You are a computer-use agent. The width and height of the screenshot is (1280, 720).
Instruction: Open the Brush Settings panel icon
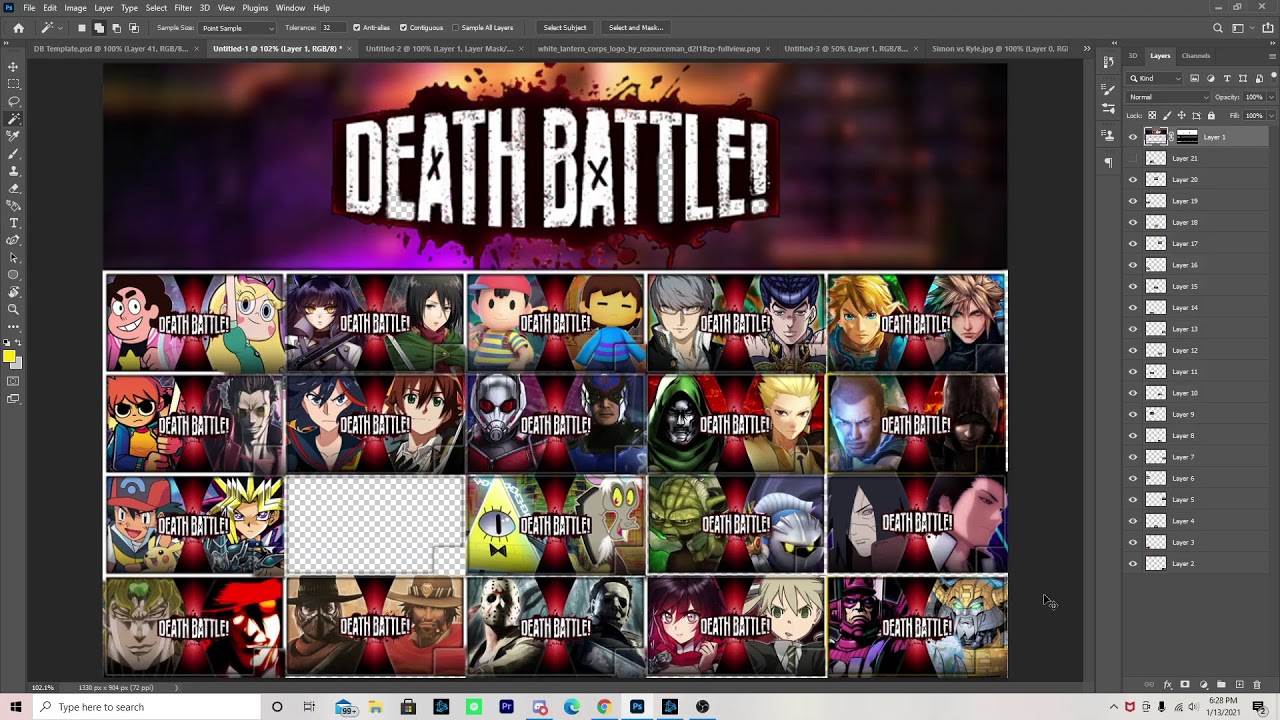(1108, 89)
